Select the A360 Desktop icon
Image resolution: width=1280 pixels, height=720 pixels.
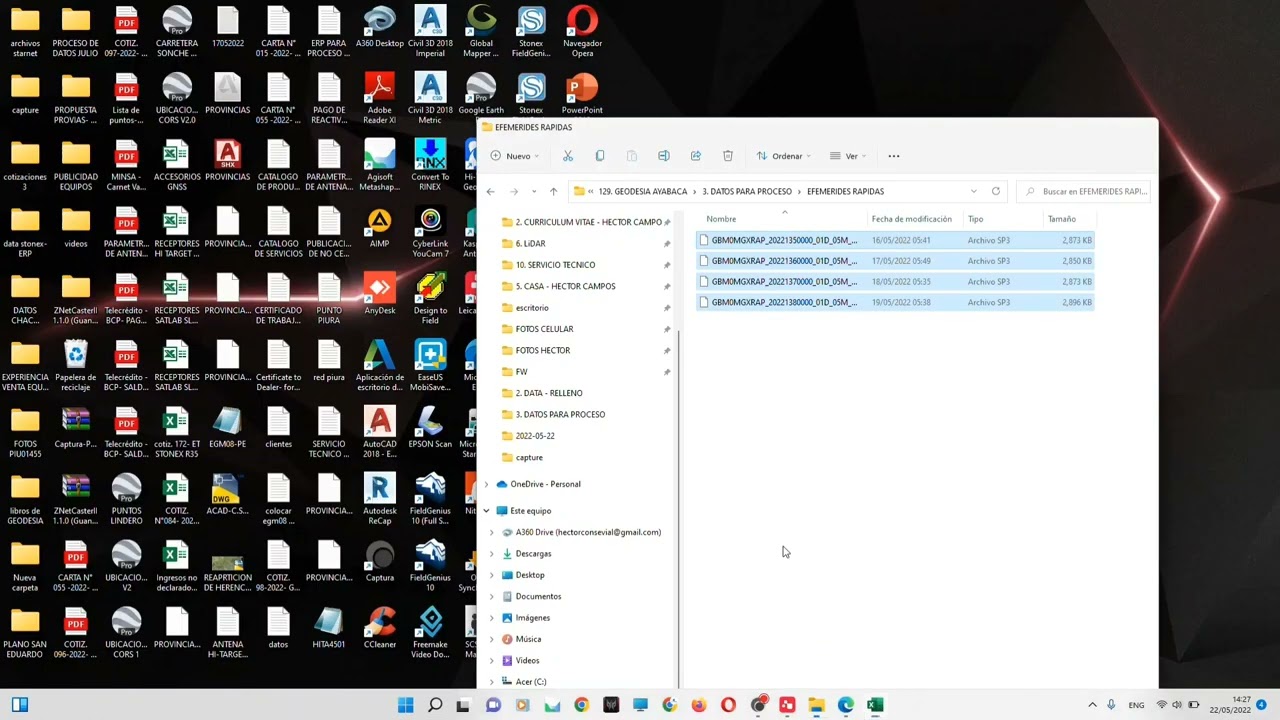click(379, 28)
